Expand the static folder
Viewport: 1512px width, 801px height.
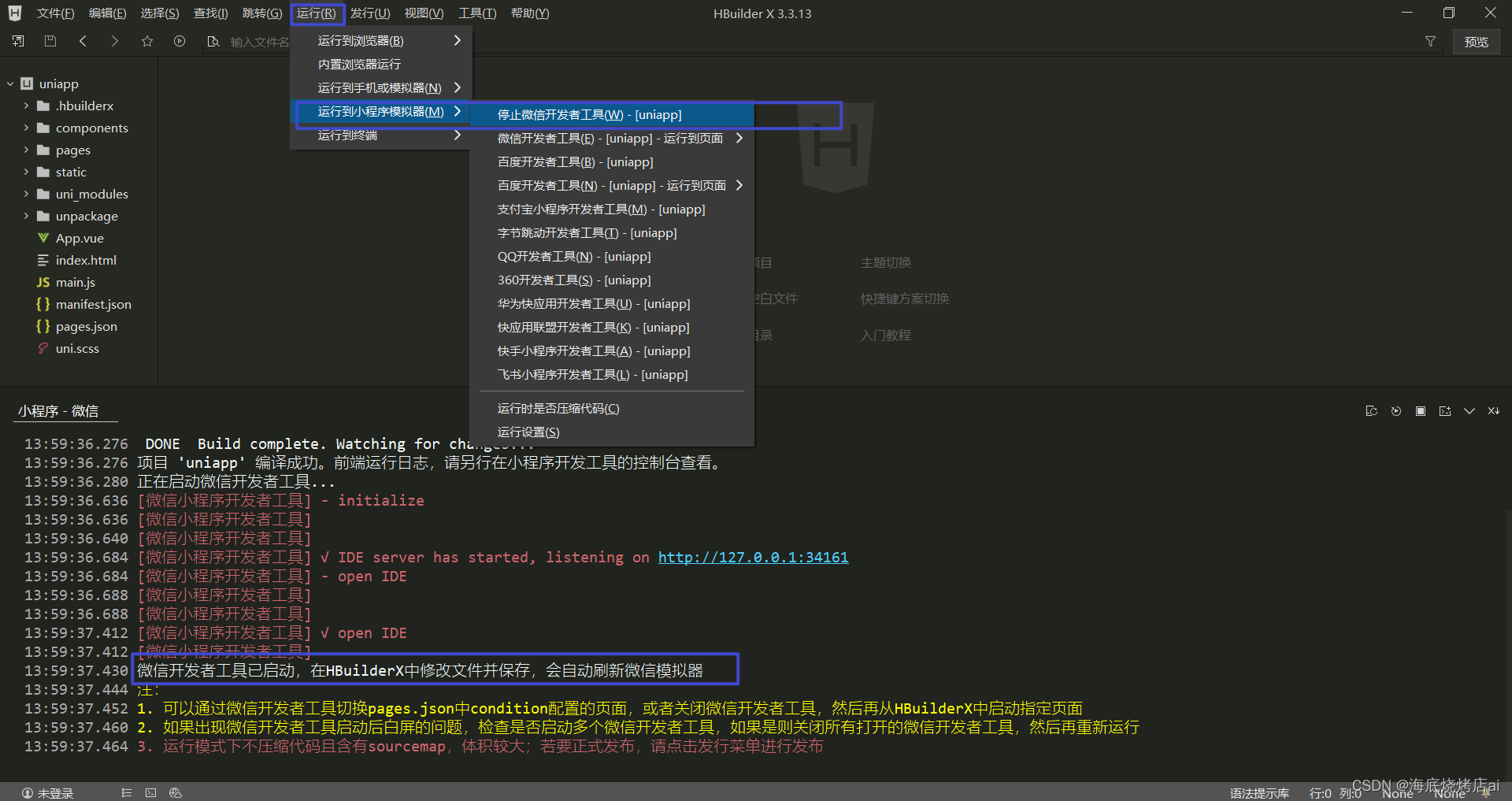click(26, 172)
